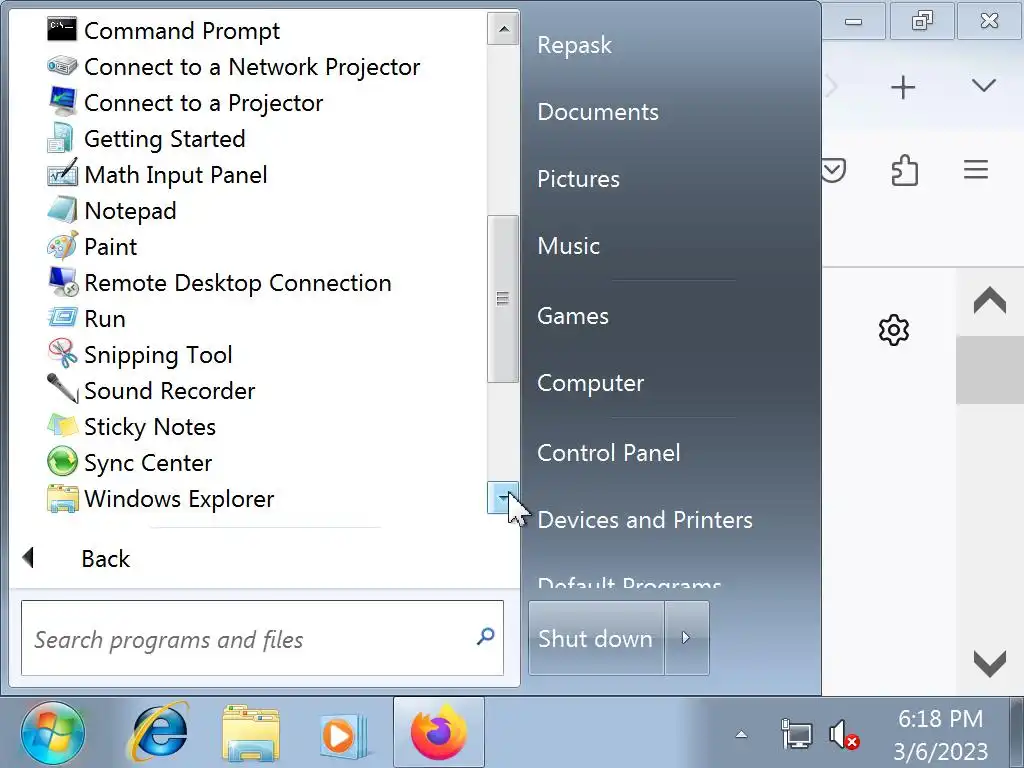Open the gear settings icon in Firefox page
This screenshot has width=1024, height=768.
(x=893, y=330)
